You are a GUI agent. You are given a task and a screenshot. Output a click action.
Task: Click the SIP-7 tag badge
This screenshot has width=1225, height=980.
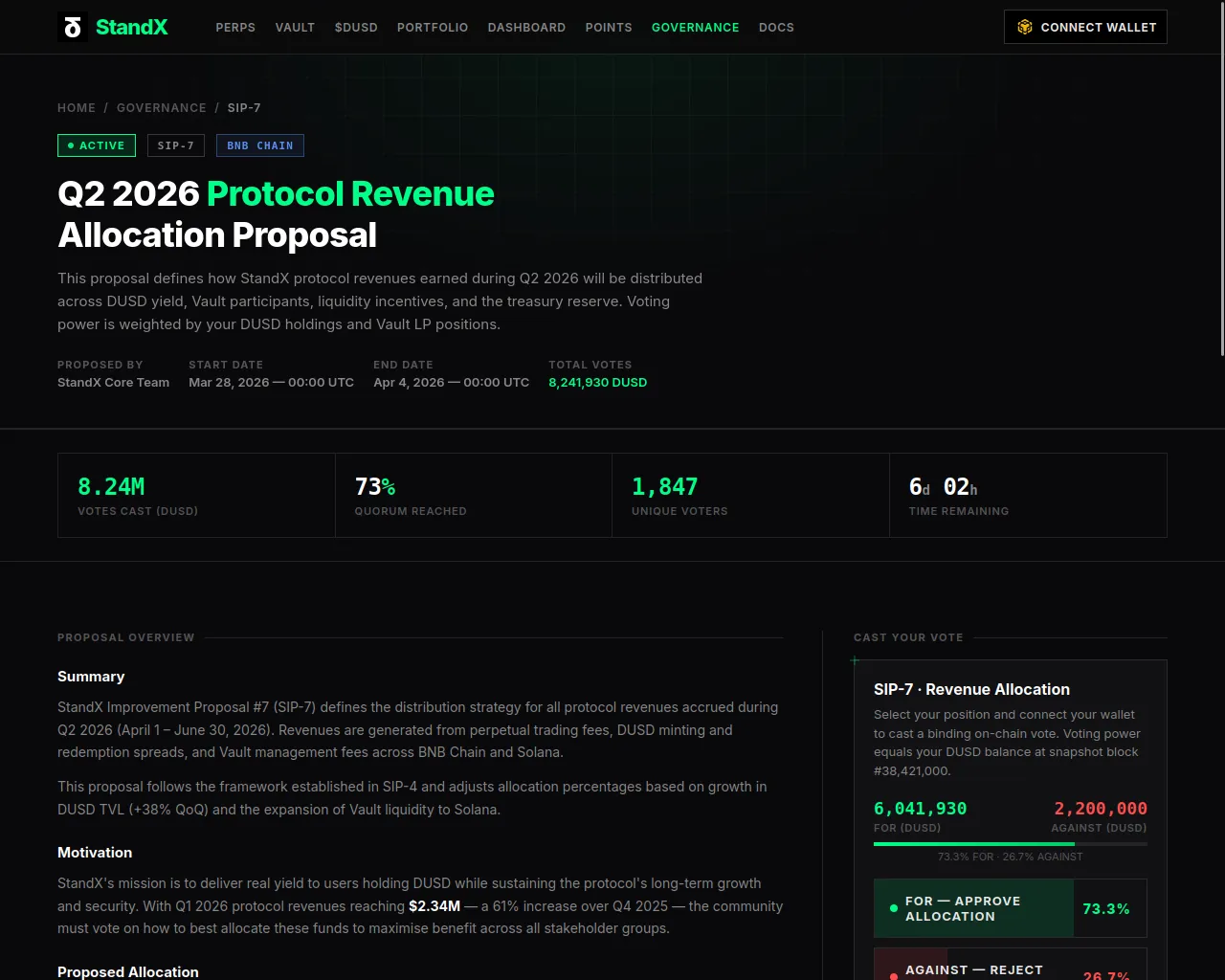pyautogui.click(x=176, y=145)
